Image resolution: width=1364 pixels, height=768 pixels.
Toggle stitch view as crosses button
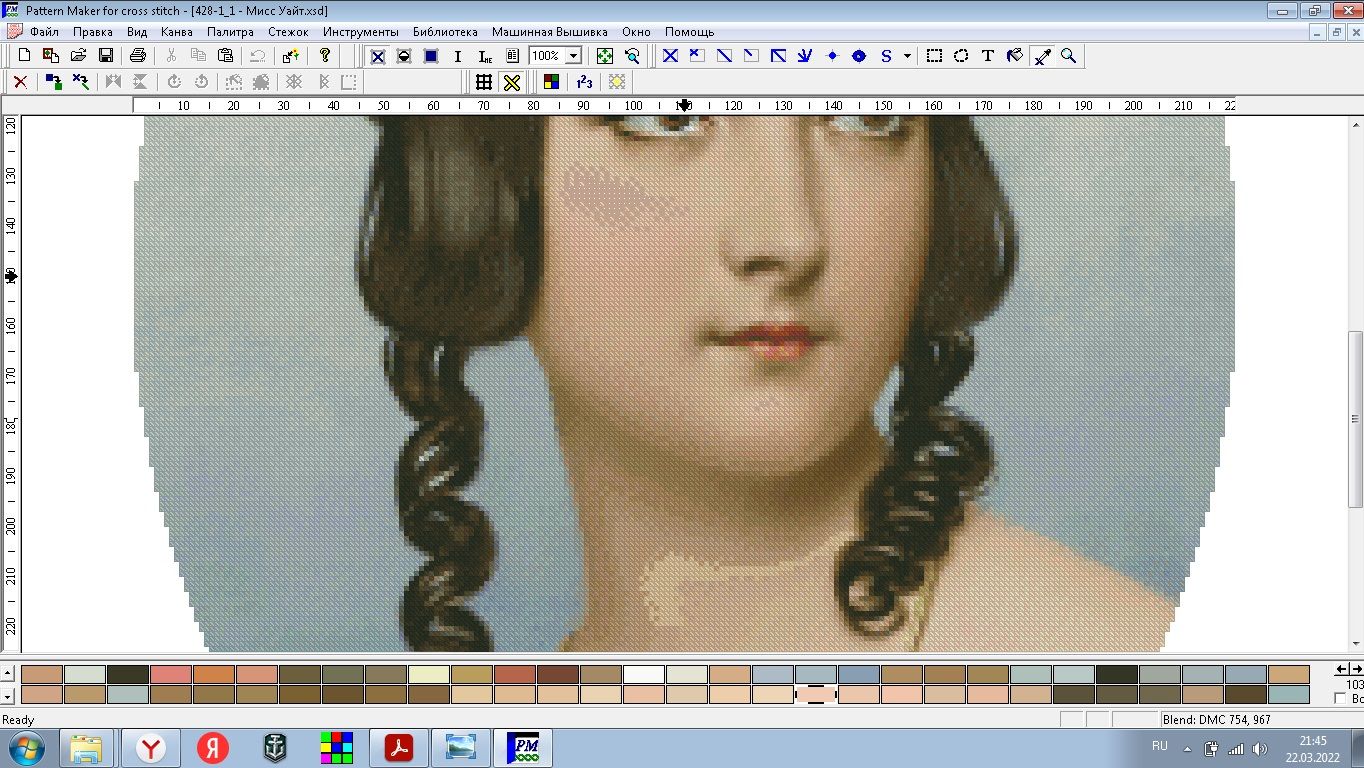[x=512, y=82]
